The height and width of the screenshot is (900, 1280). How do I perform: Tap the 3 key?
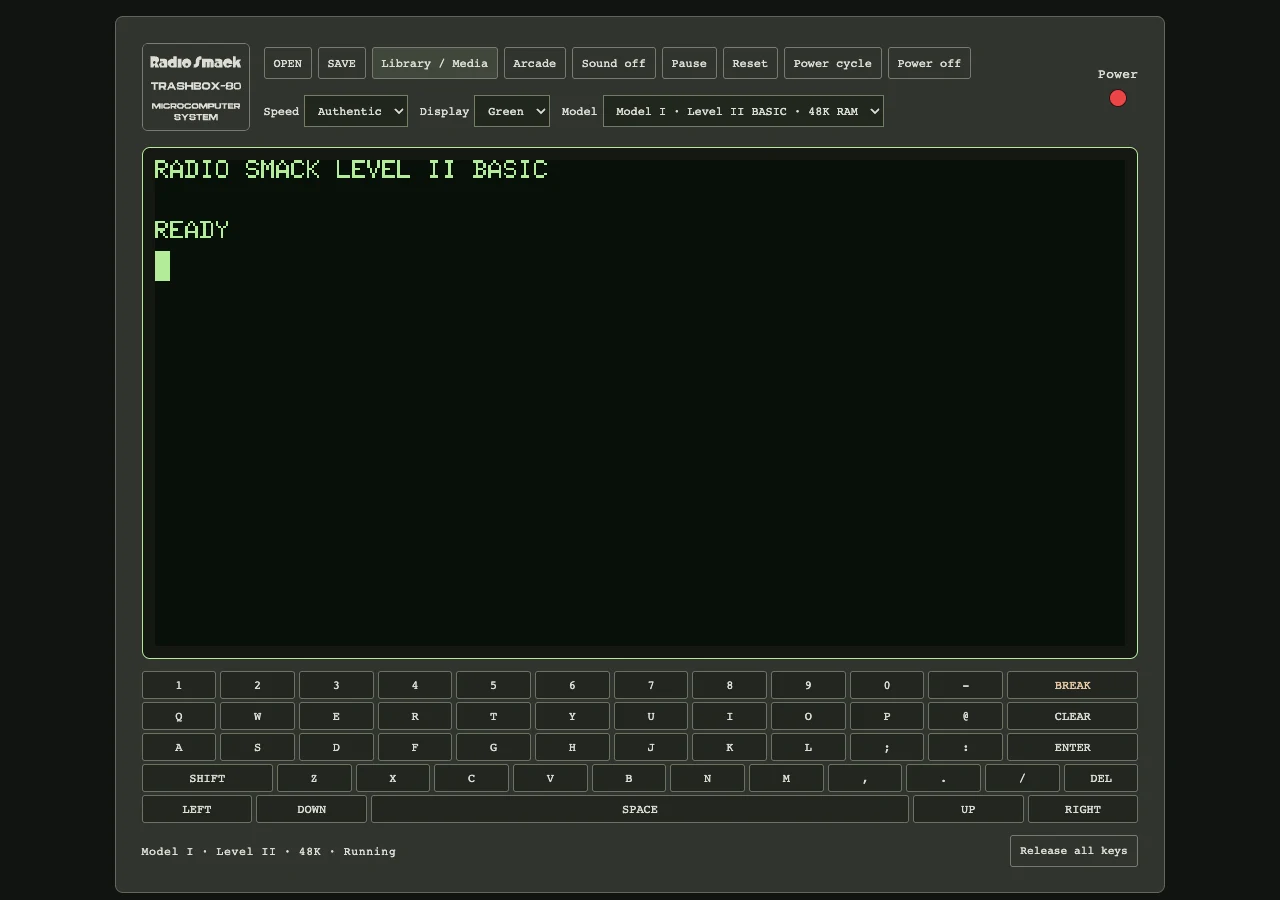pos(336,685)
